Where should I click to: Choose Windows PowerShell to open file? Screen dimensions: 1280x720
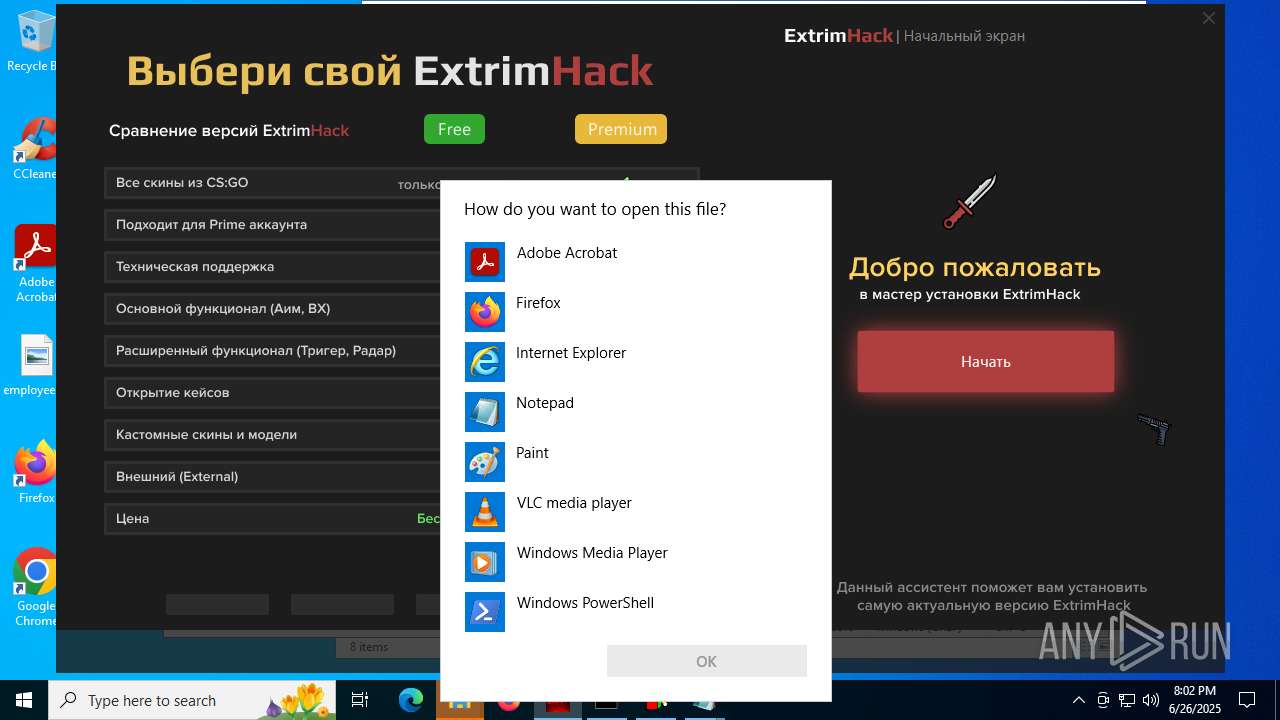[x=636, y=612]
